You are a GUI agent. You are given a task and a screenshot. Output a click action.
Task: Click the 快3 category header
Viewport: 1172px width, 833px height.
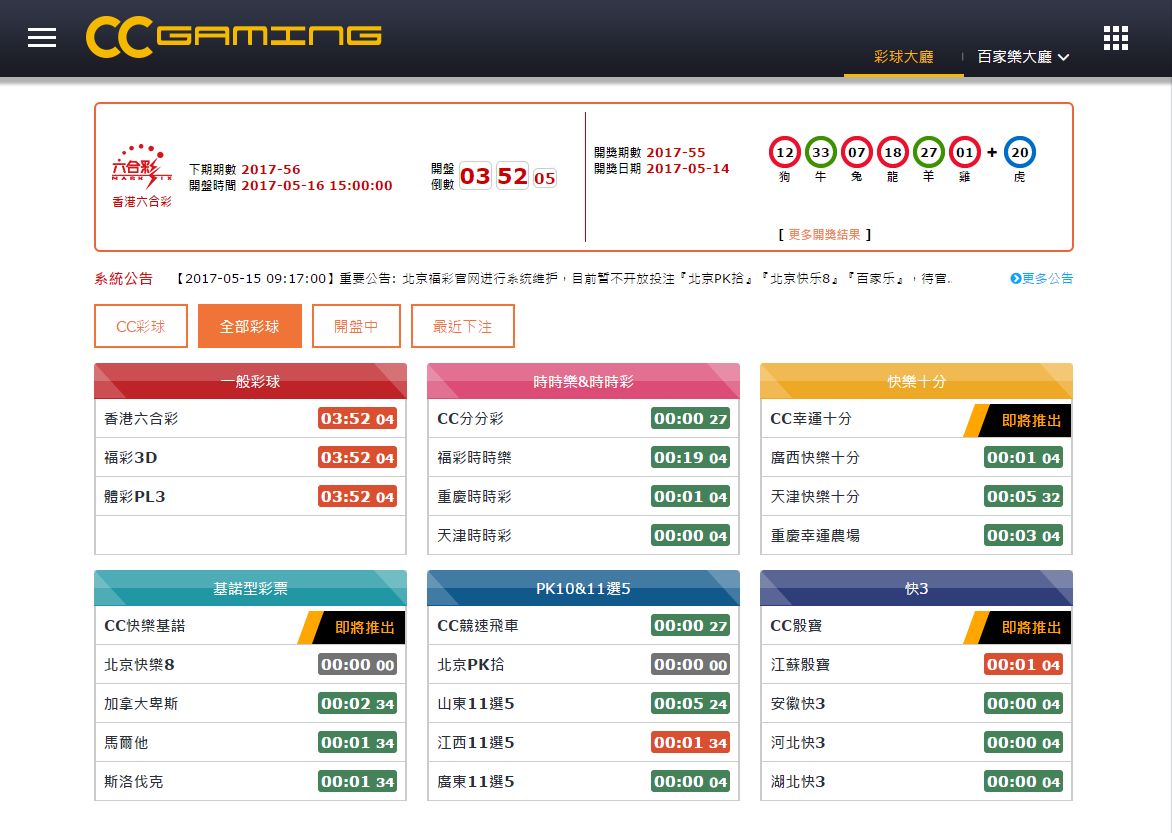point(916,588)
